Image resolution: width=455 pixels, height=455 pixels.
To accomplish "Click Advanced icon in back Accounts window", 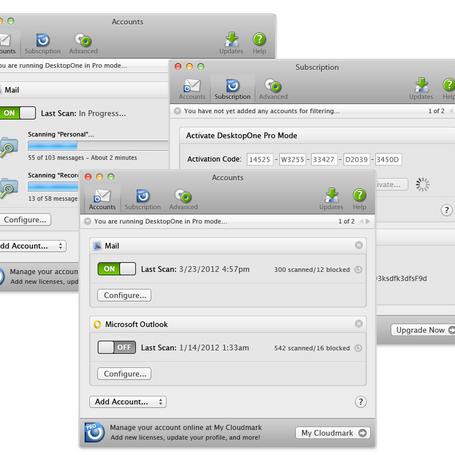I will (x=83, y=44).
